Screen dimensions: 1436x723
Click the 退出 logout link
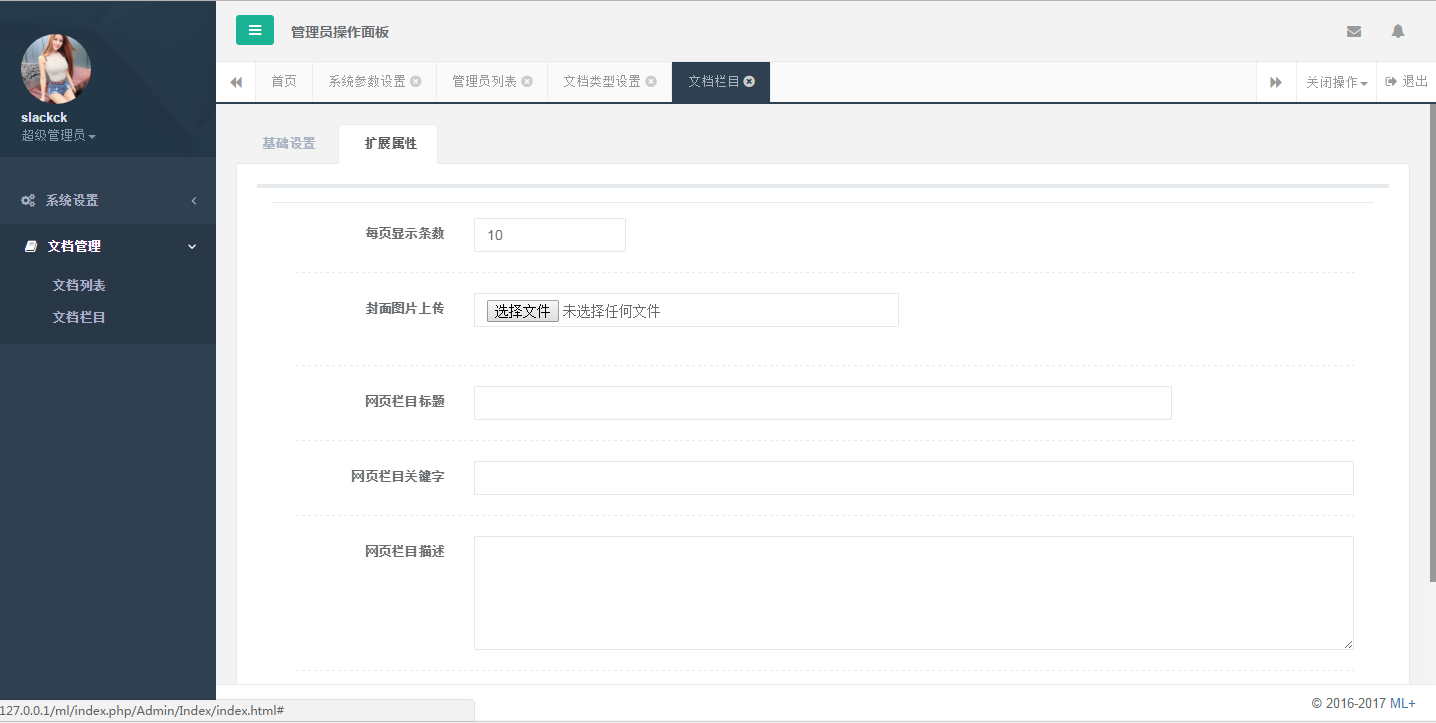click(x=1406, y=82)
